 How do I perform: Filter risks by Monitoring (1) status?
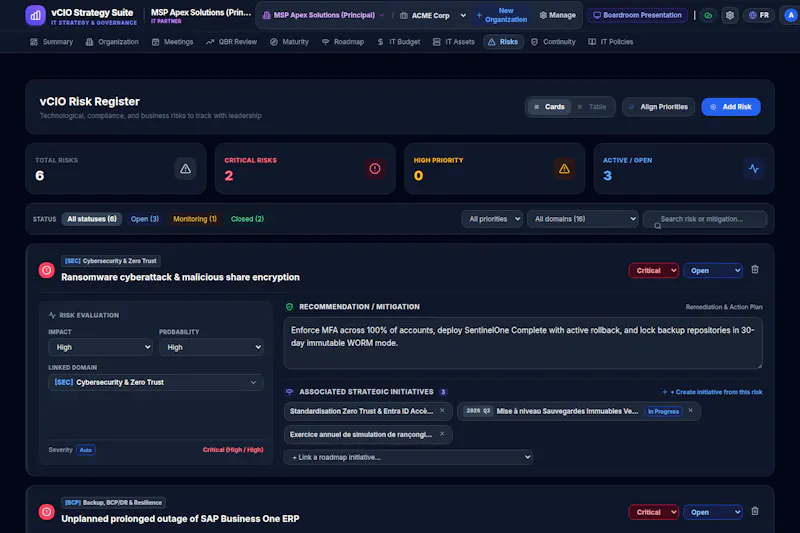point(195,219)
